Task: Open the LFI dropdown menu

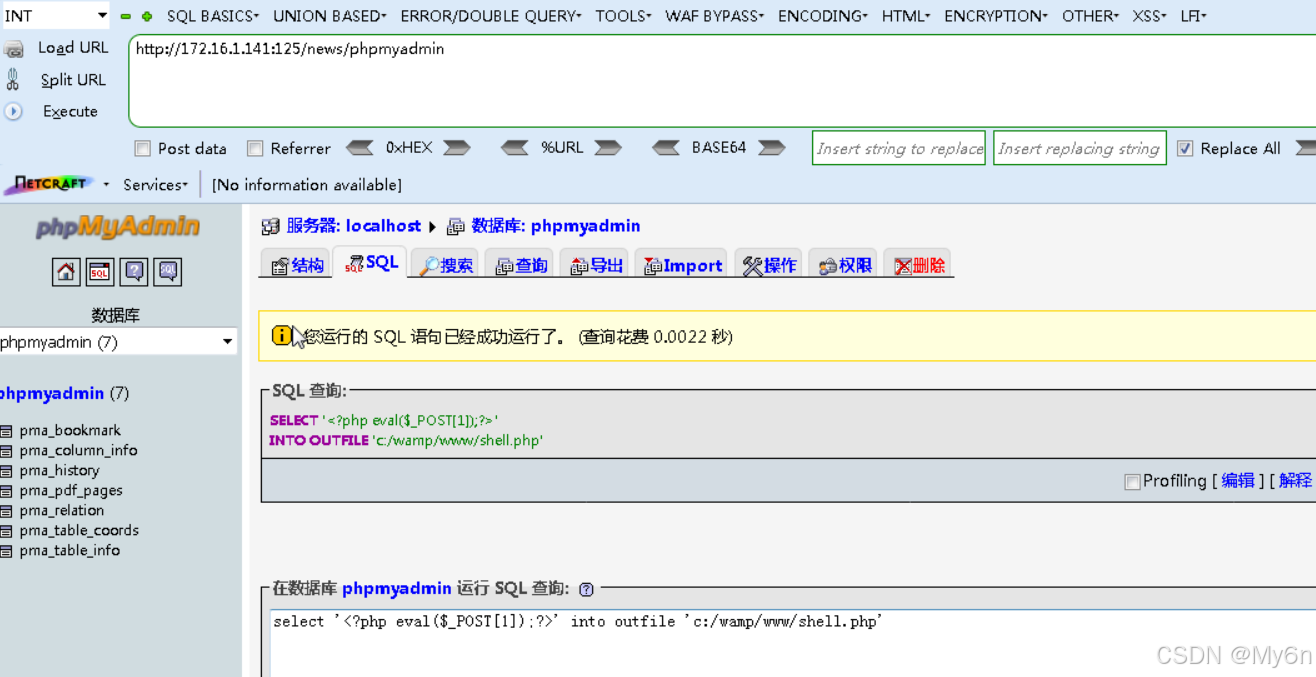Action: click(1193, 16)
